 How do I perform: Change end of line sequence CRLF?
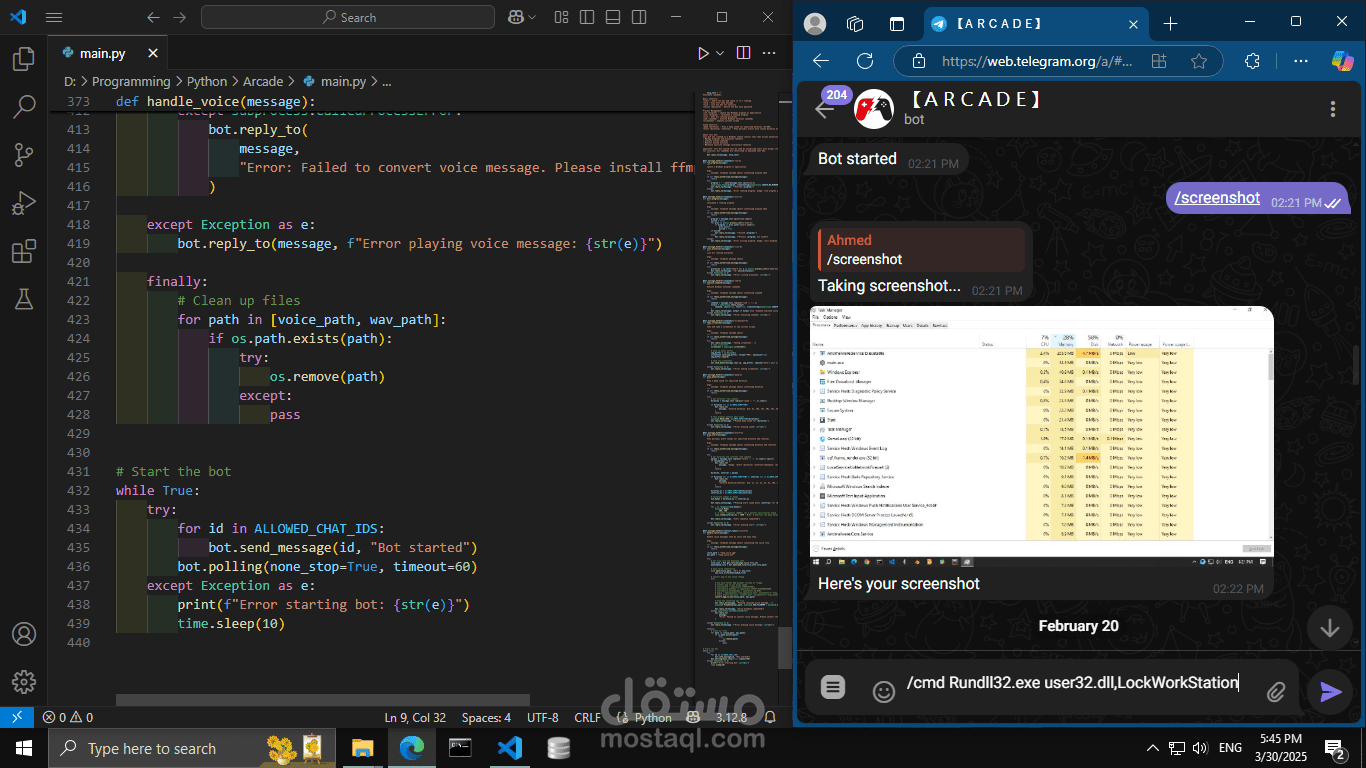[x=587, y=717]
